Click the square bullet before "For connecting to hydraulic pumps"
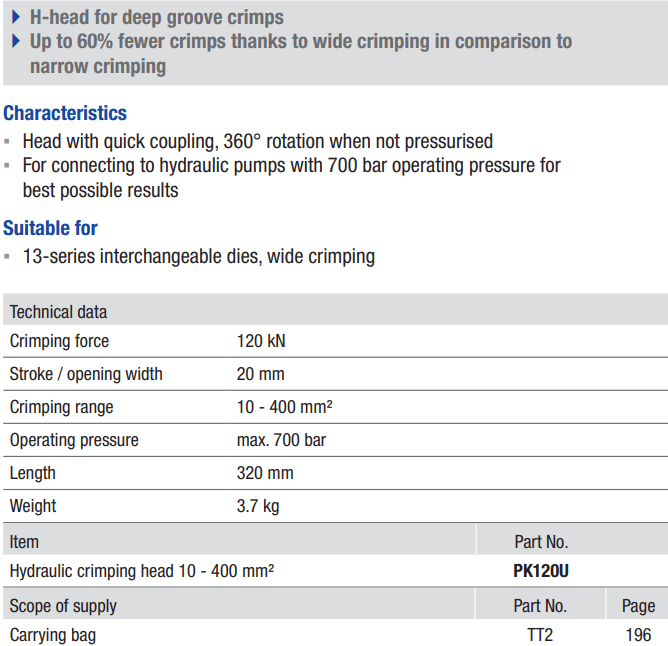 point(8,166)
